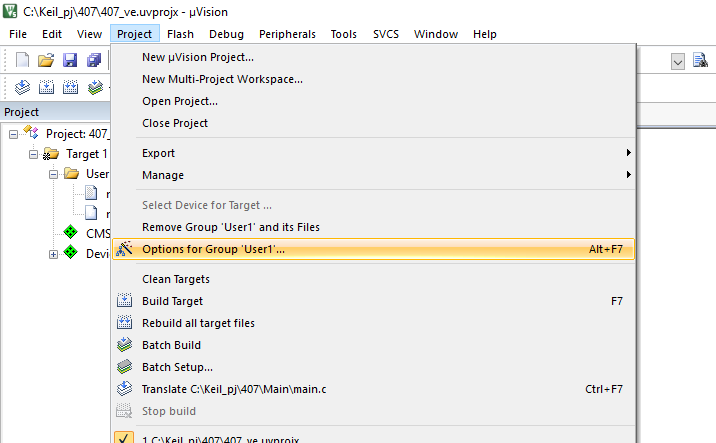
Task: Click the Translate main.c menu icon
Action: point(124,389)
